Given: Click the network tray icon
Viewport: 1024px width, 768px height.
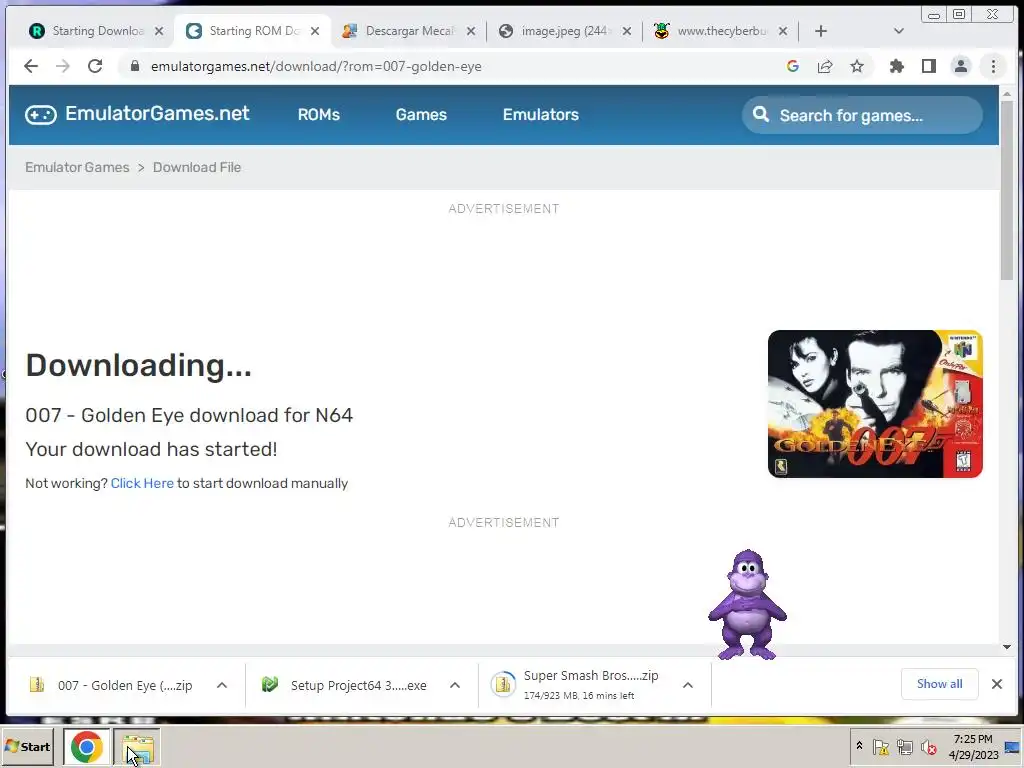Looking at the screenshot, I should click(904, 746).
